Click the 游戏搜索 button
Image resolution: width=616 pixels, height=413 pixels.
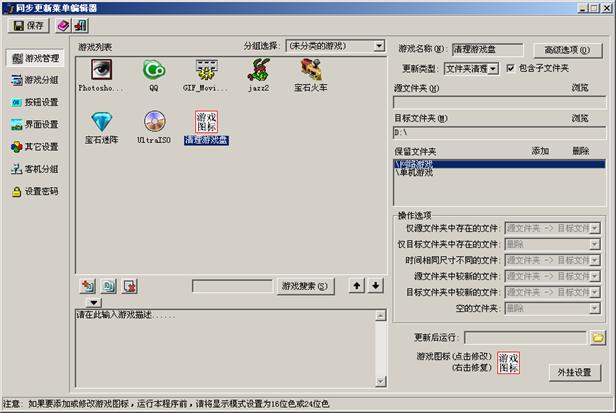[x=305, y=286]
